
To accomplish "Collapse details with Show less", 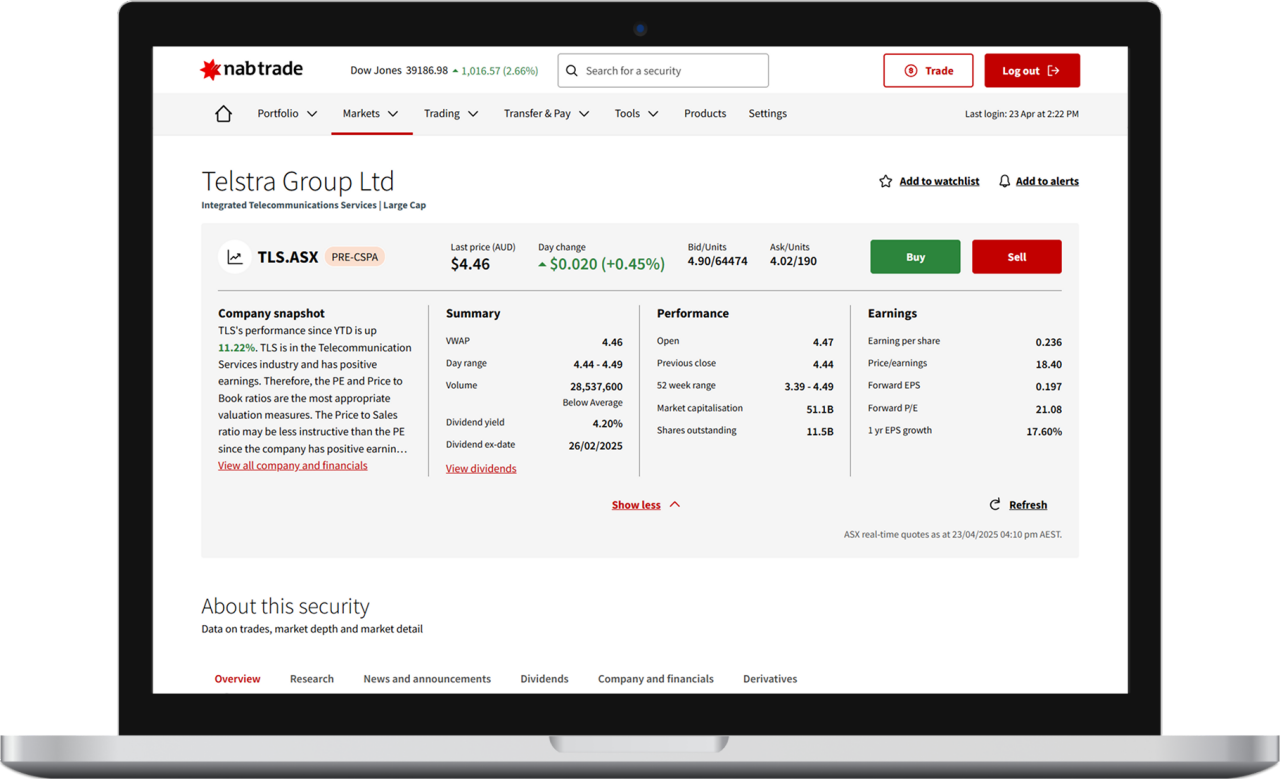I will pyautogui.click(x=645, y=505).
